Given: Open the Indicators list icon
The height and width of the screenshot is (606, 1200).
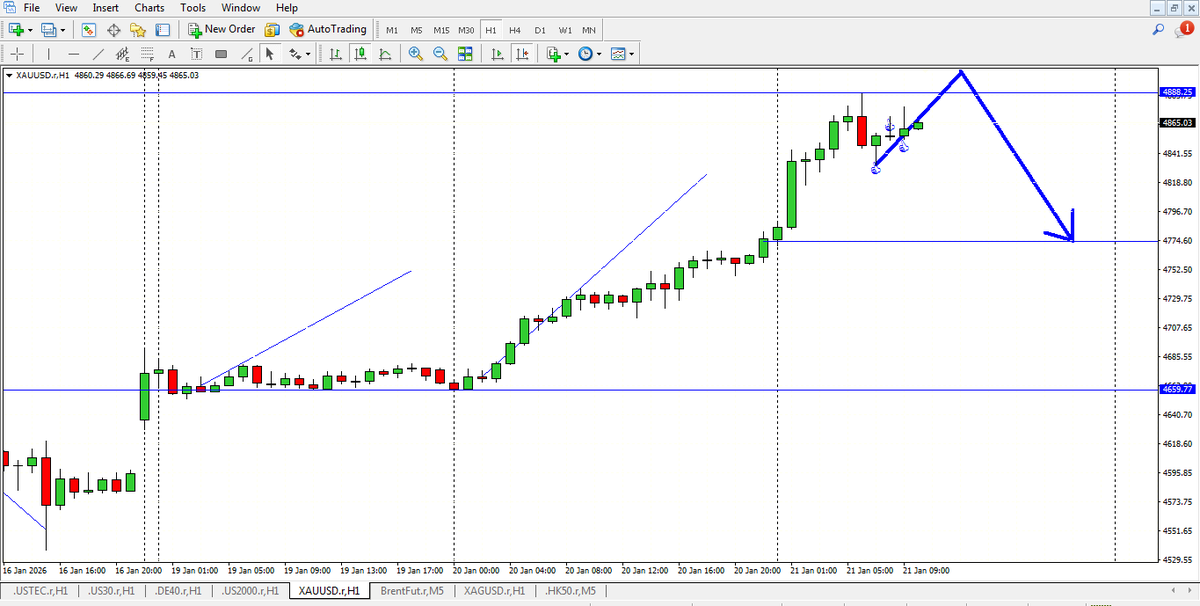Looking at the screenshot, I should pyautogui.click(x=552, y=54).
